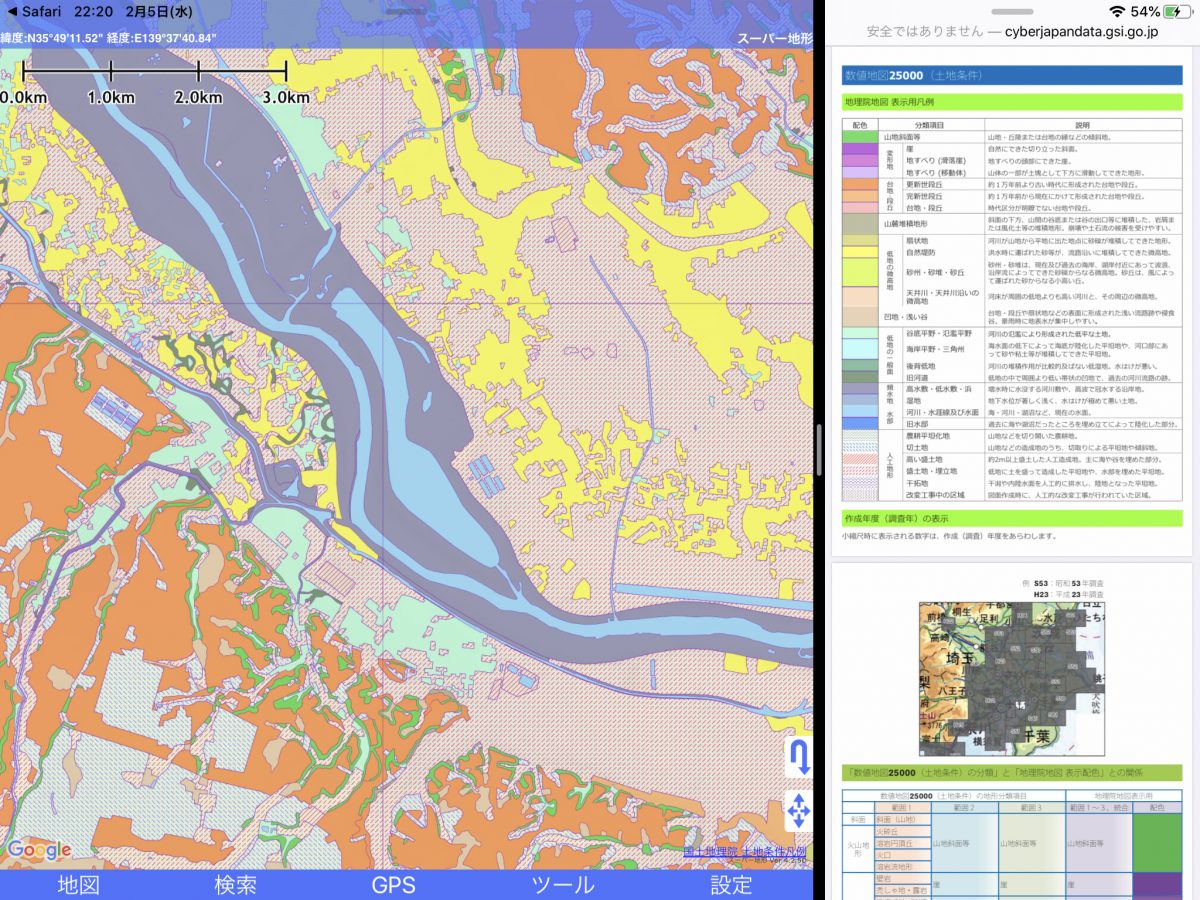This screenshot has height=900, width=1200.
Task: Tap the latitude longitude coordinate readout
Action: click(x=110, y=39)
